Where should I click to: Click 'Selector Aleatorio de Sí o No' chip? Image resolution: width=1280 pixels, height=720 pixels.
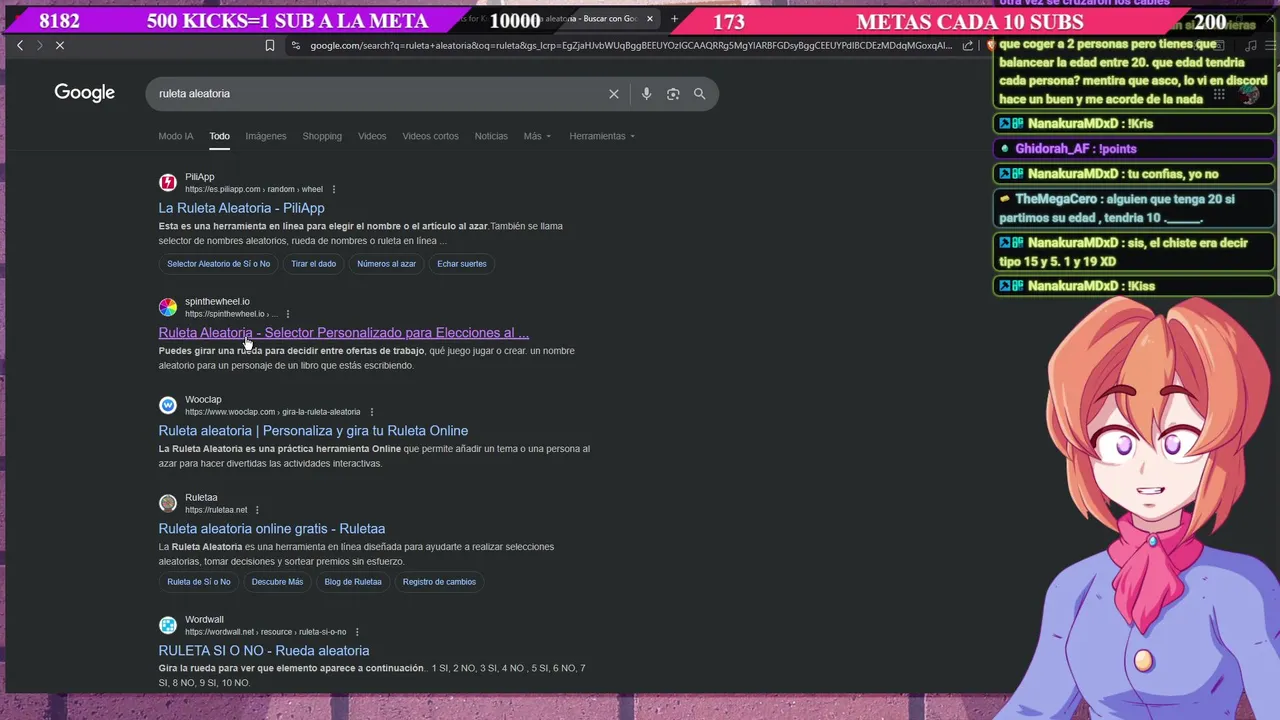pyautogui.click(x=218, y=264)
